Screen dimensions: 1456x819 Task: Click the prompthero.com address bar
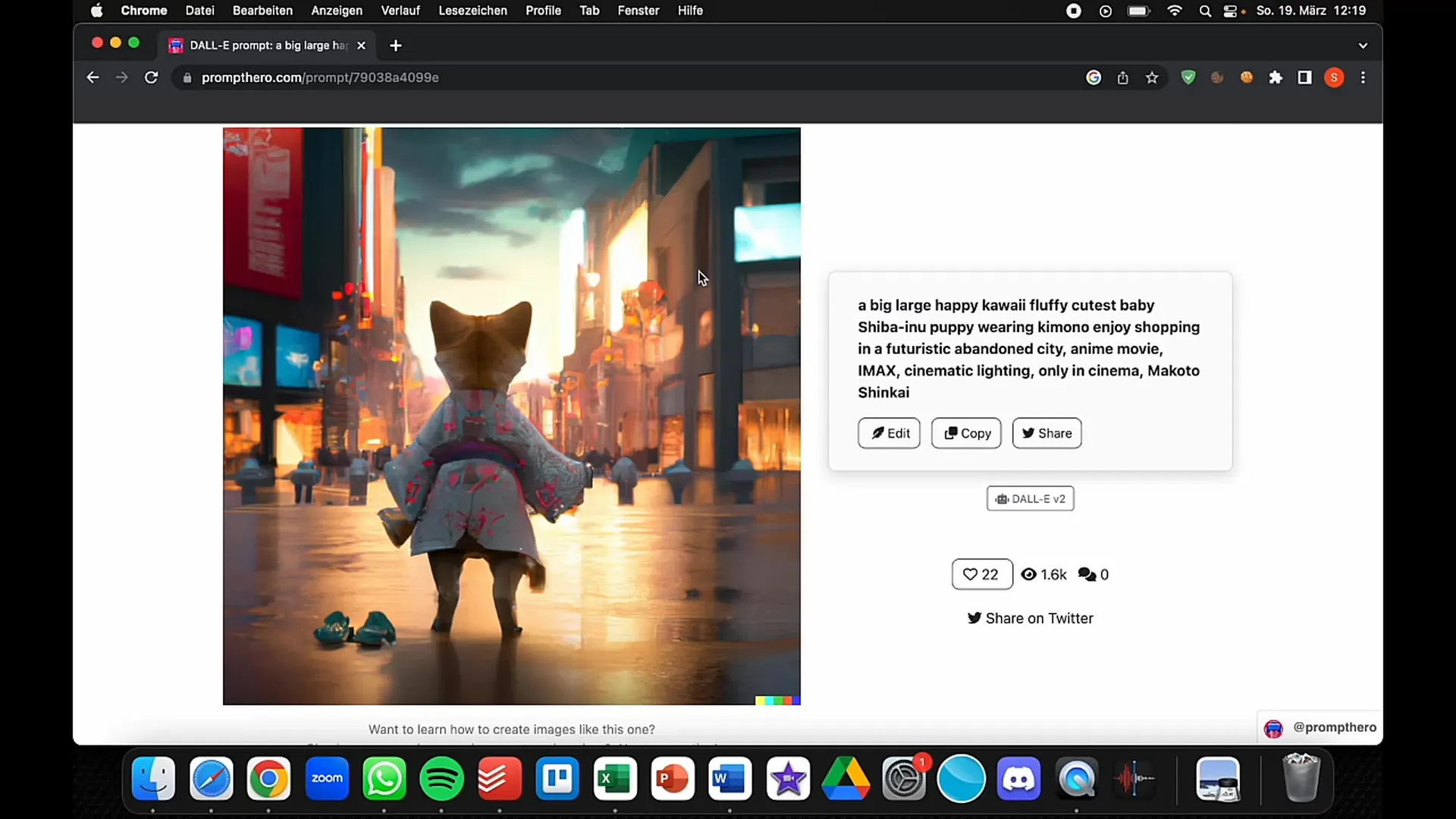[x=321, y=77]
